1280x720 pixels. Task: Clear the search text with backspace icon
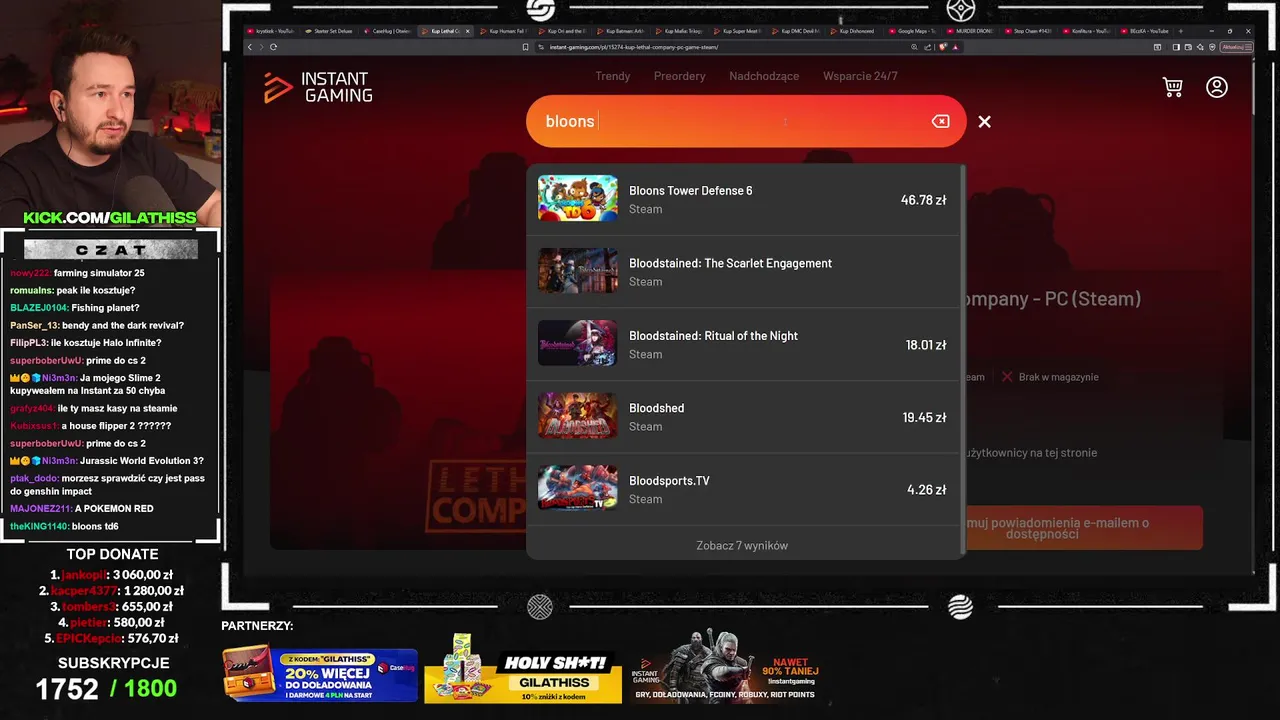940,121
